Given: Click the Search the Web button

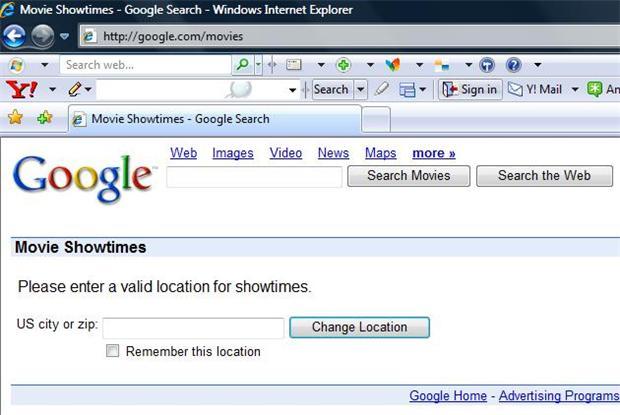Looking at the screenshot, I should [x=544, y=175].
